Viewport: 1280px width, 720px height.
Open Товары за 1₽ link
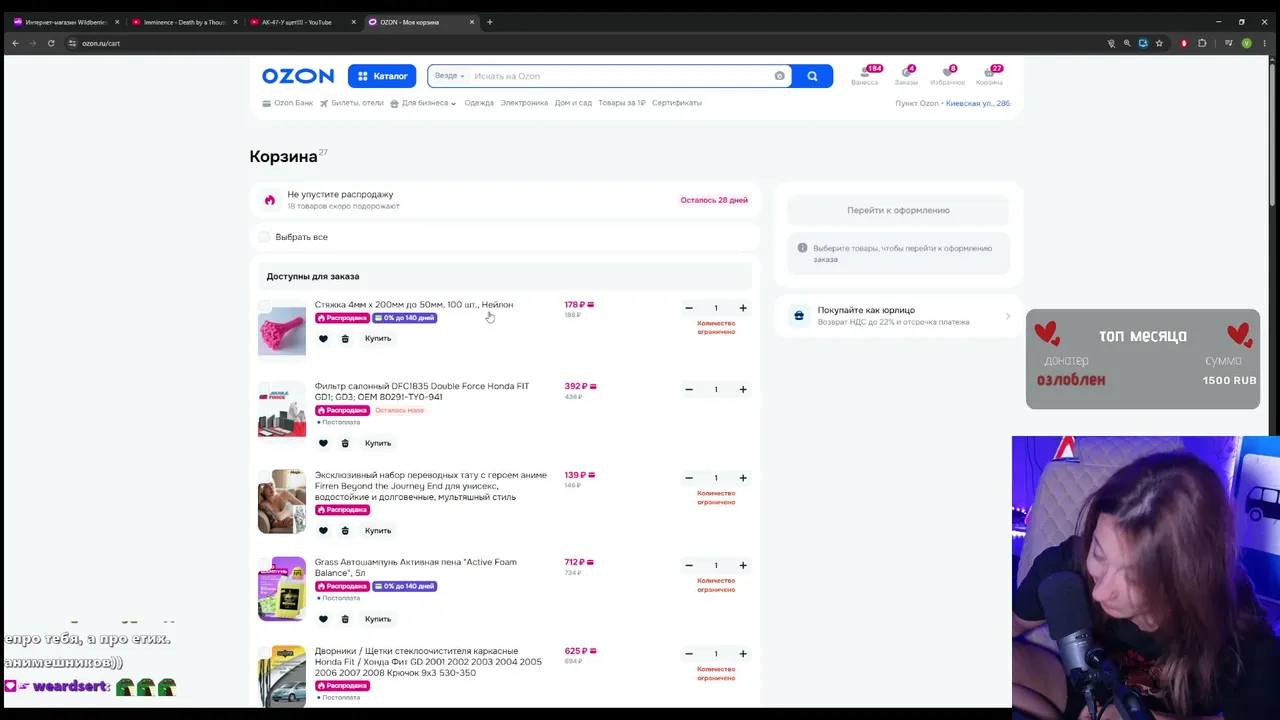coord(622,103)
